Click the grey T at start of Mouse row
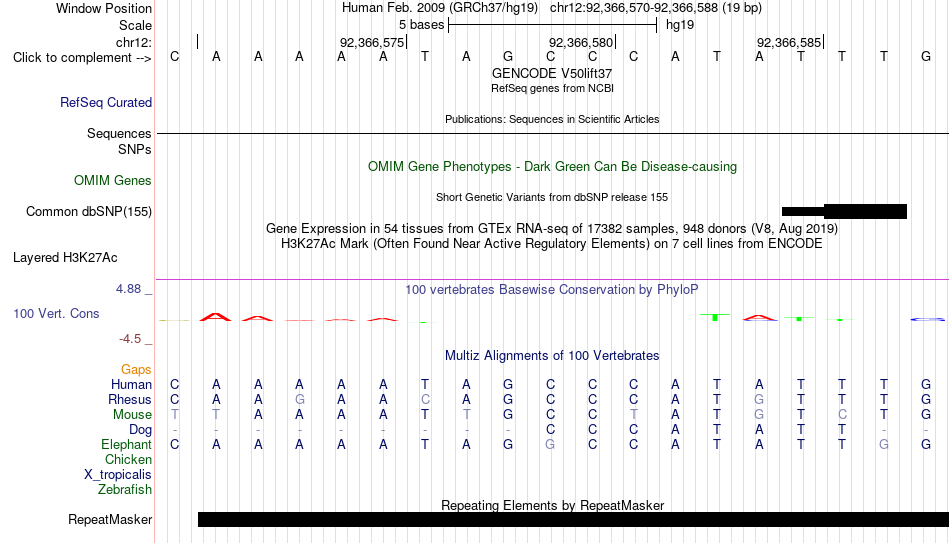The width and height of the screenshot is (950, 543). [174, 415]
